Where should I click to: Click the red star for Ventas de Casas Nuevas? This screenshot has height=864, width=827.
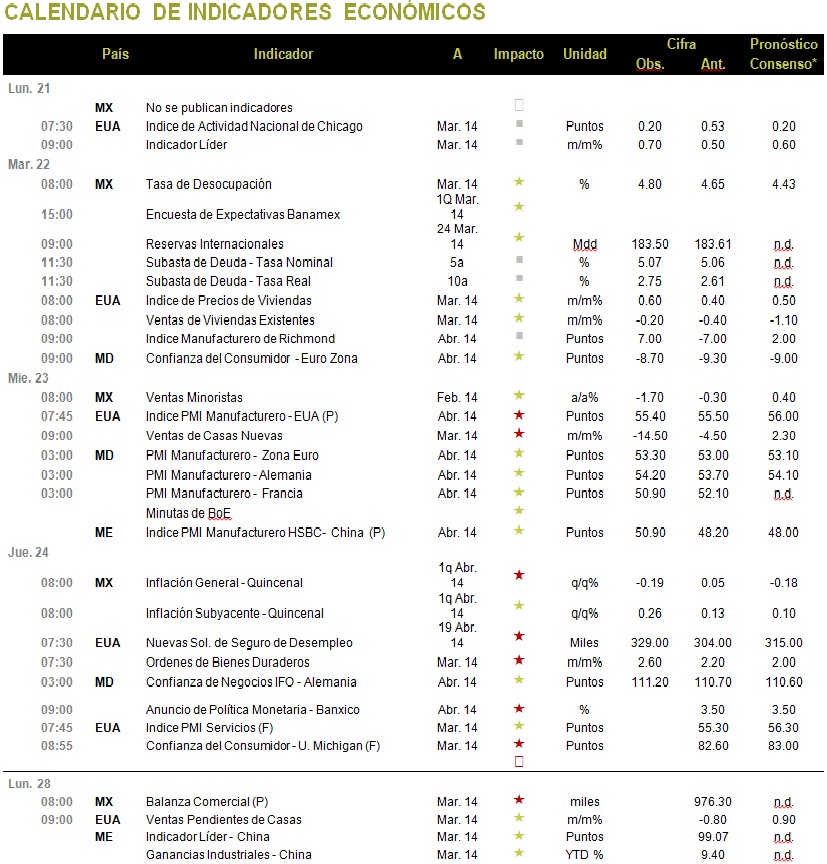pyautogui.click(x=518, y=434)
